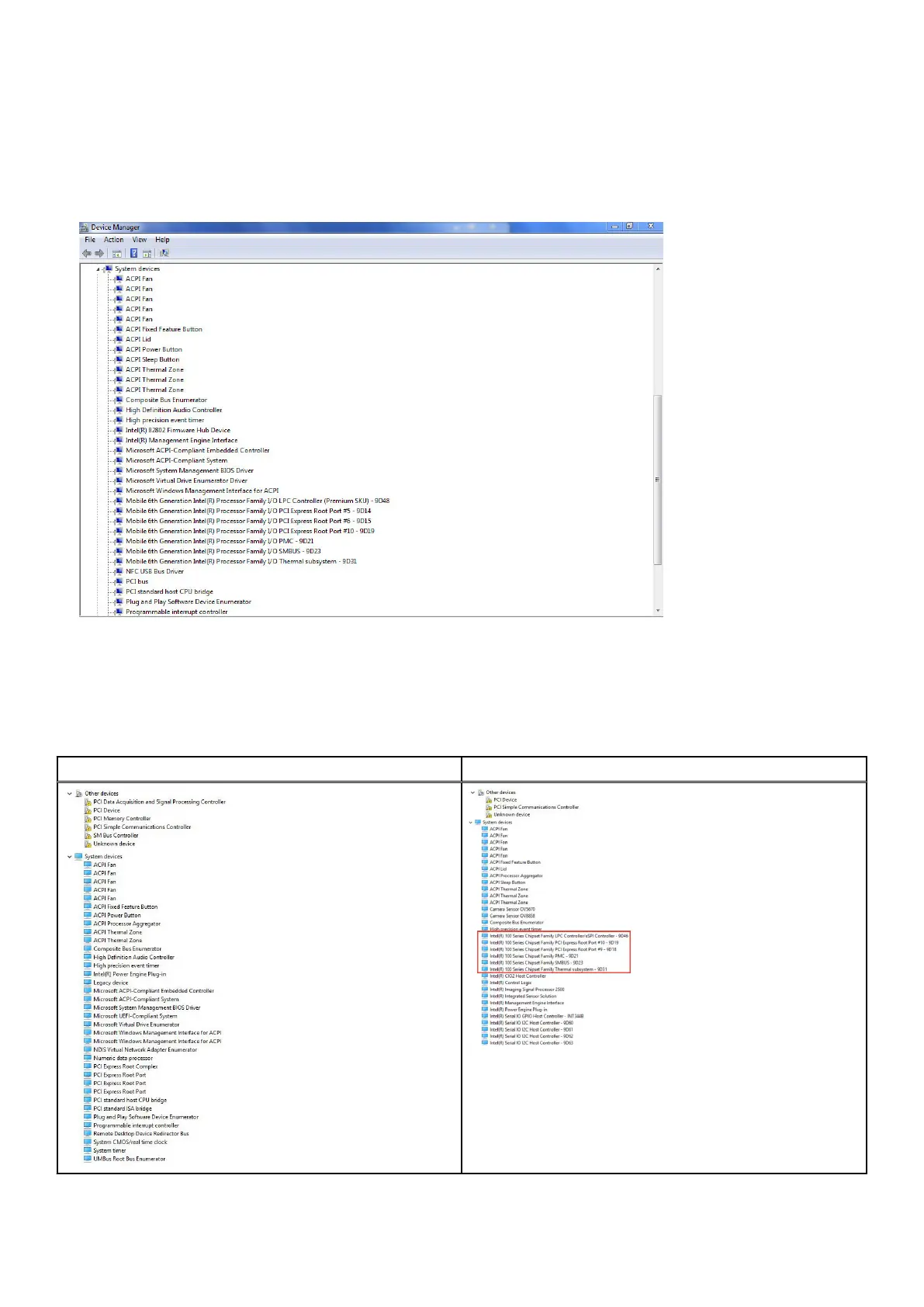
Task: Select PCI bus in top Device Manager window
Action: click(x=137, y=581)
